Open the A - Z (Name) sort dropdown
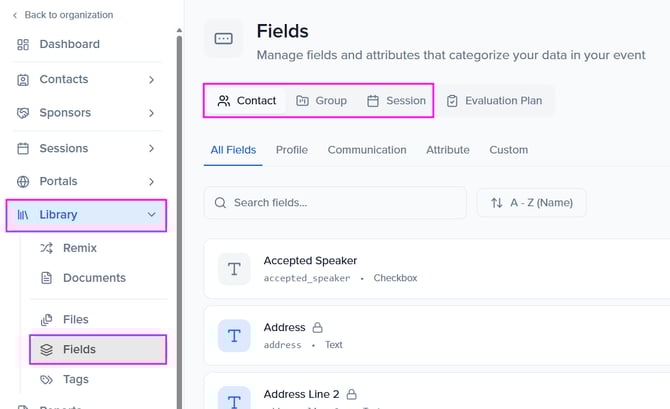This screenshot has height=409, width=670. point(531,203)
